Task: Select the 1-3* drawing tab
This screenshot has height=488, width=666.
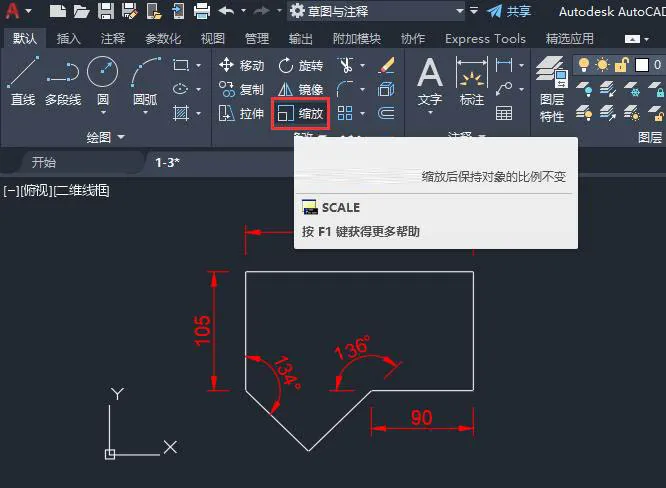Action: (x=167, y=162)
